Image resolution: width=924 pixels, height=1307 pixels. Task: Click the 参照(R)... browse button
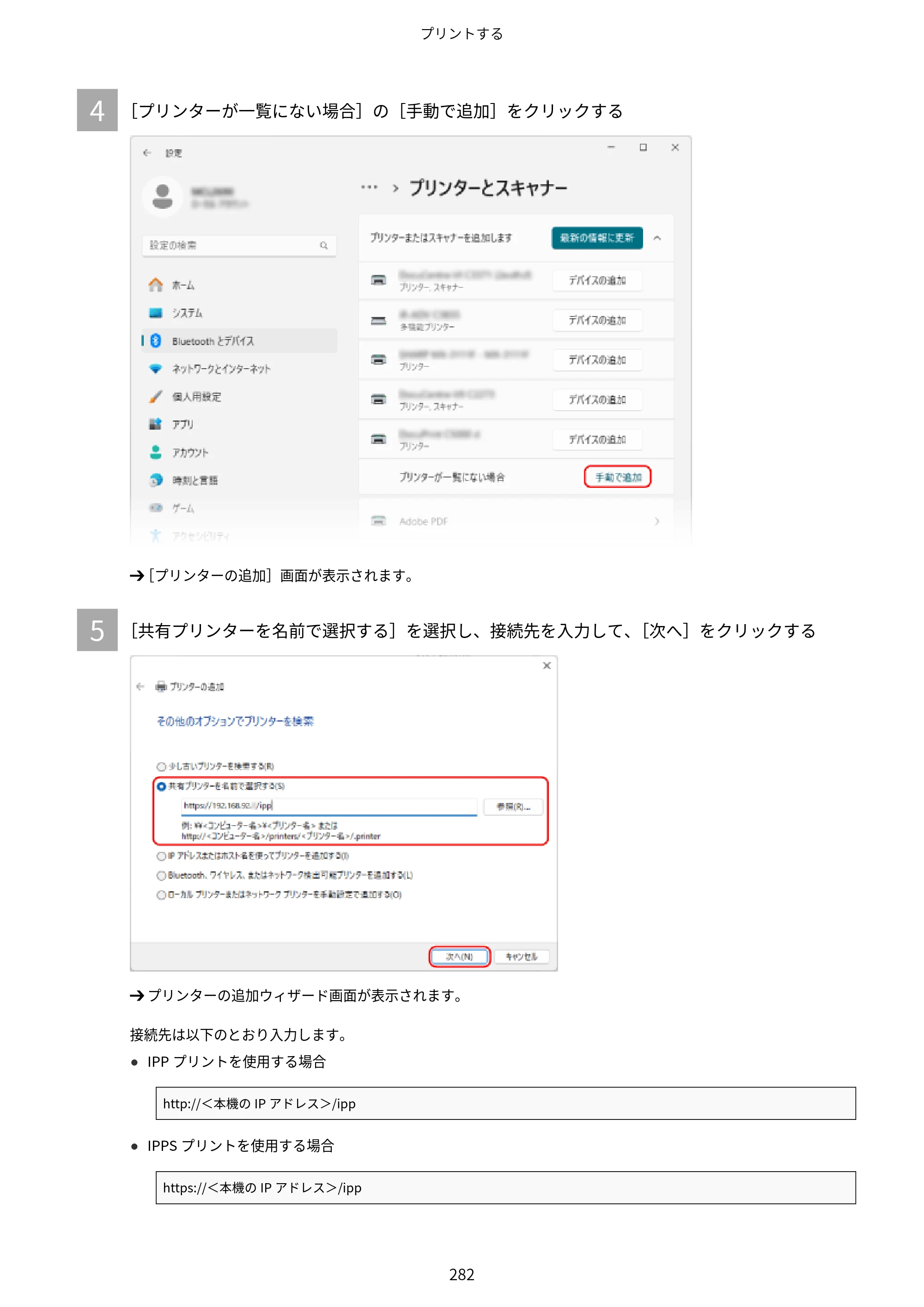coord(514,807)
